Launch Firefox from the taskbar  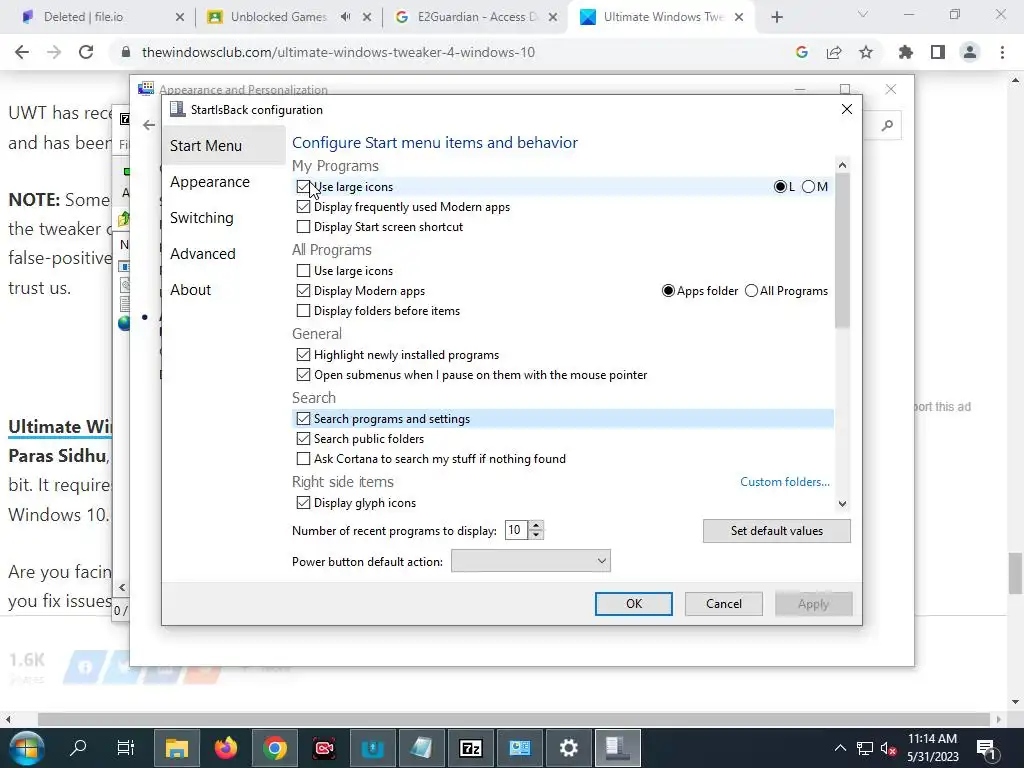226,747
